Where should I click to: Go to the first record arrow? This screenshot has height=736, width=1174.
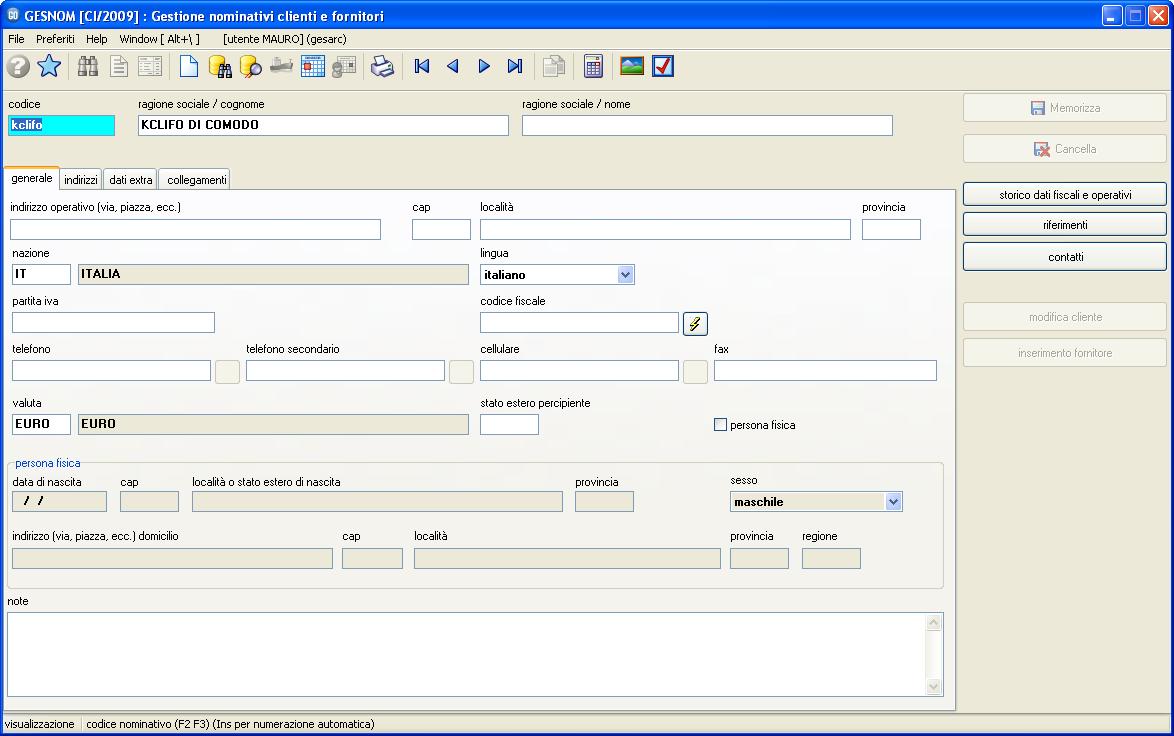point(422,67)
